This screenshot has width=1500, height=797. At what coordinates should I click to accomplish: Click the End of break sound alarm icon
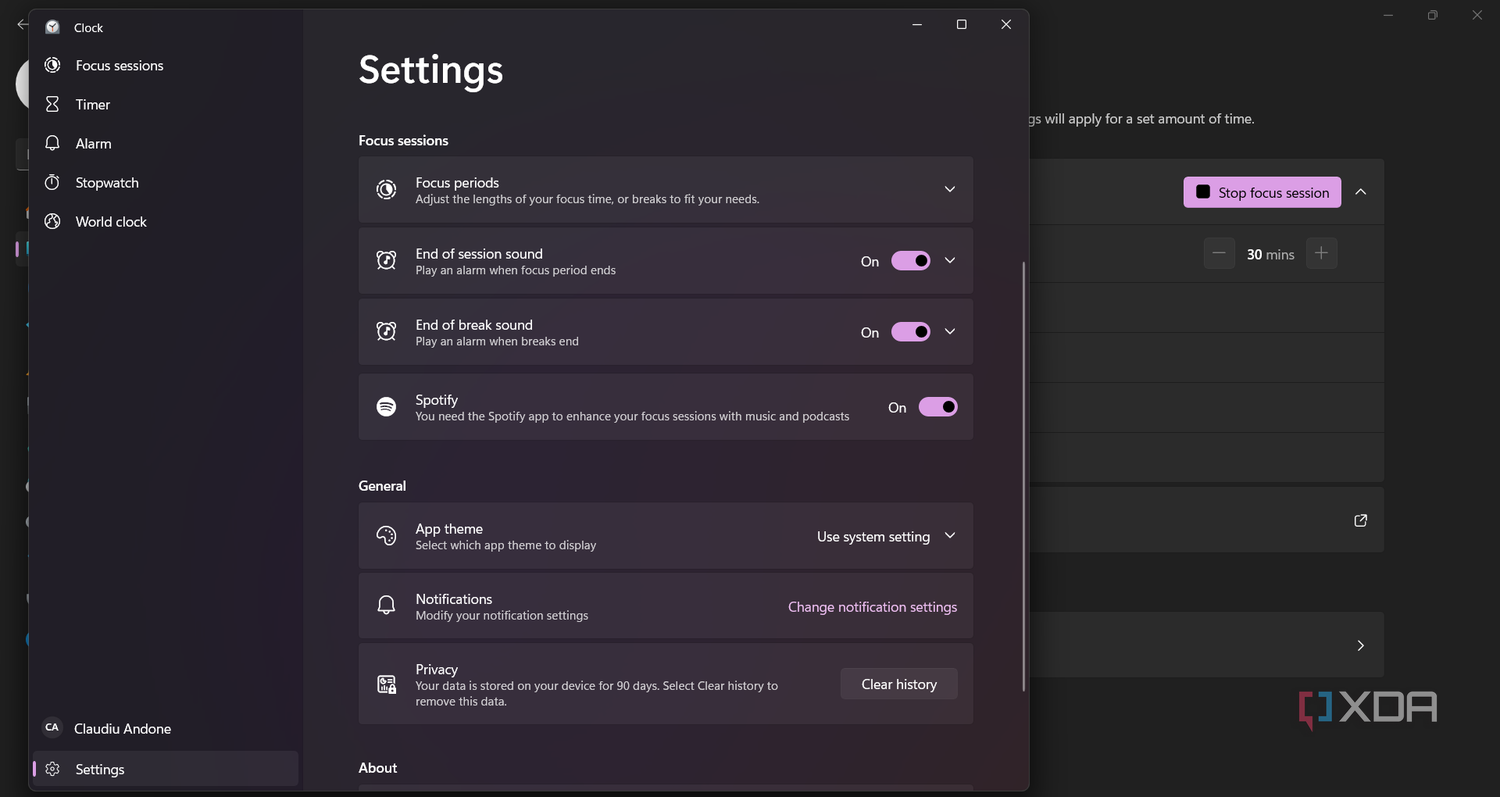386,331
